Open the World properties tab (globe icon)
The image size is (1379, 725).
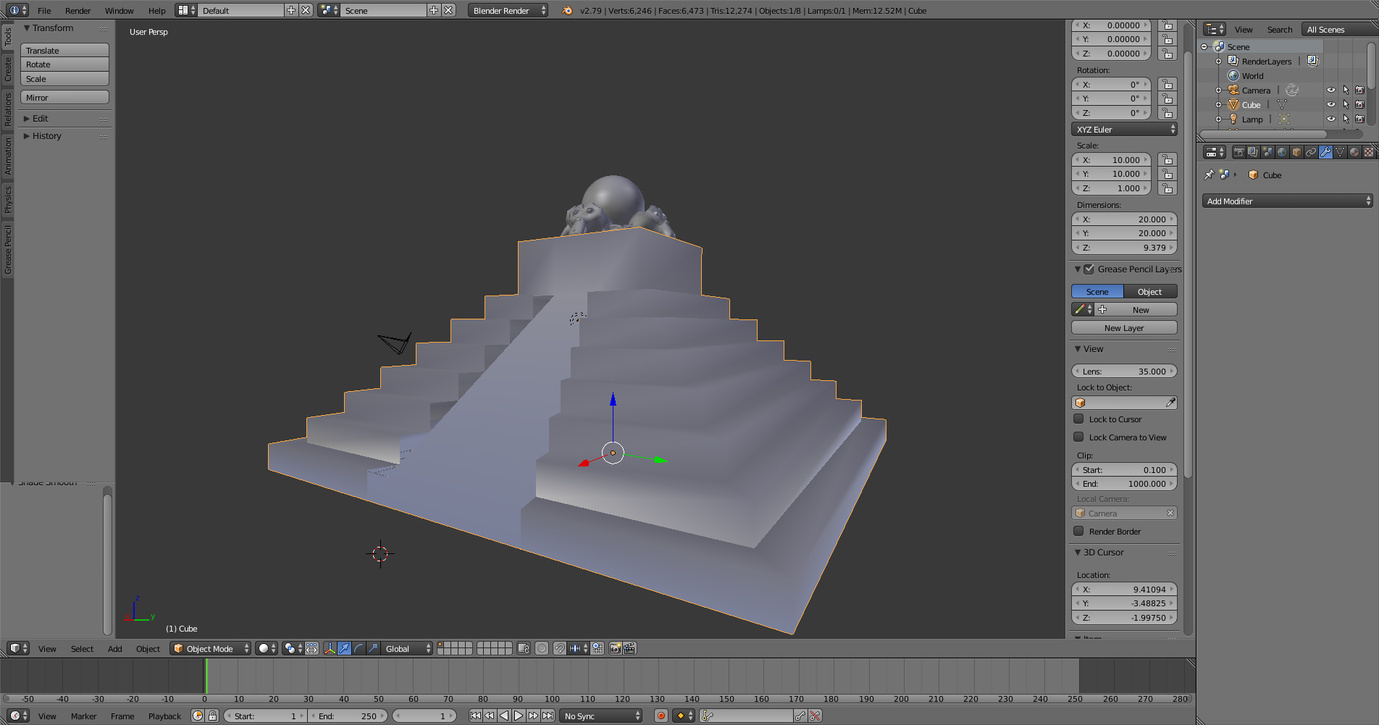pos(1282,152)
